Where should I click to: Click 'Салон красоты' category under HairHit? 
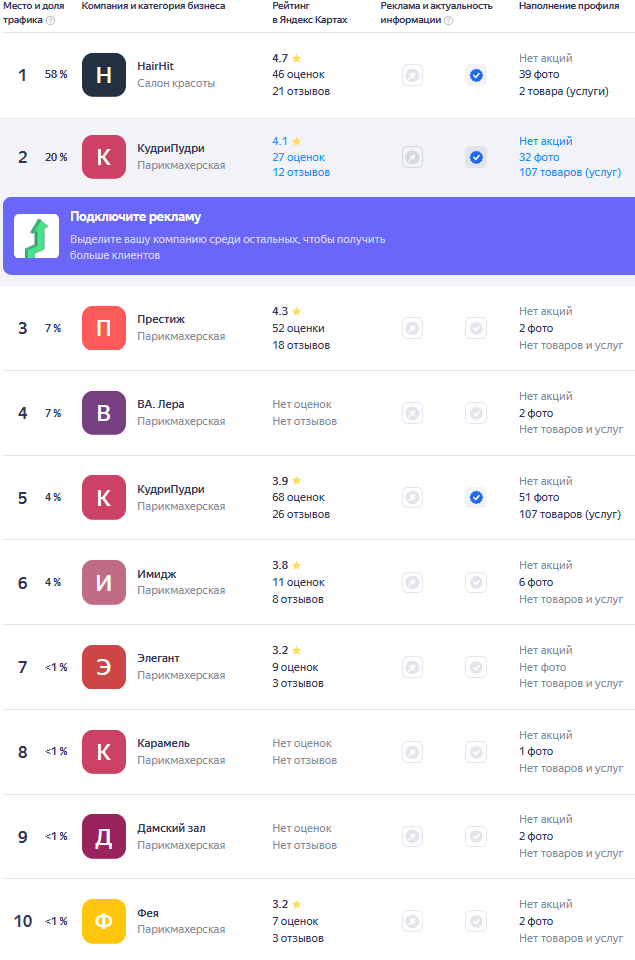(176, 83)
